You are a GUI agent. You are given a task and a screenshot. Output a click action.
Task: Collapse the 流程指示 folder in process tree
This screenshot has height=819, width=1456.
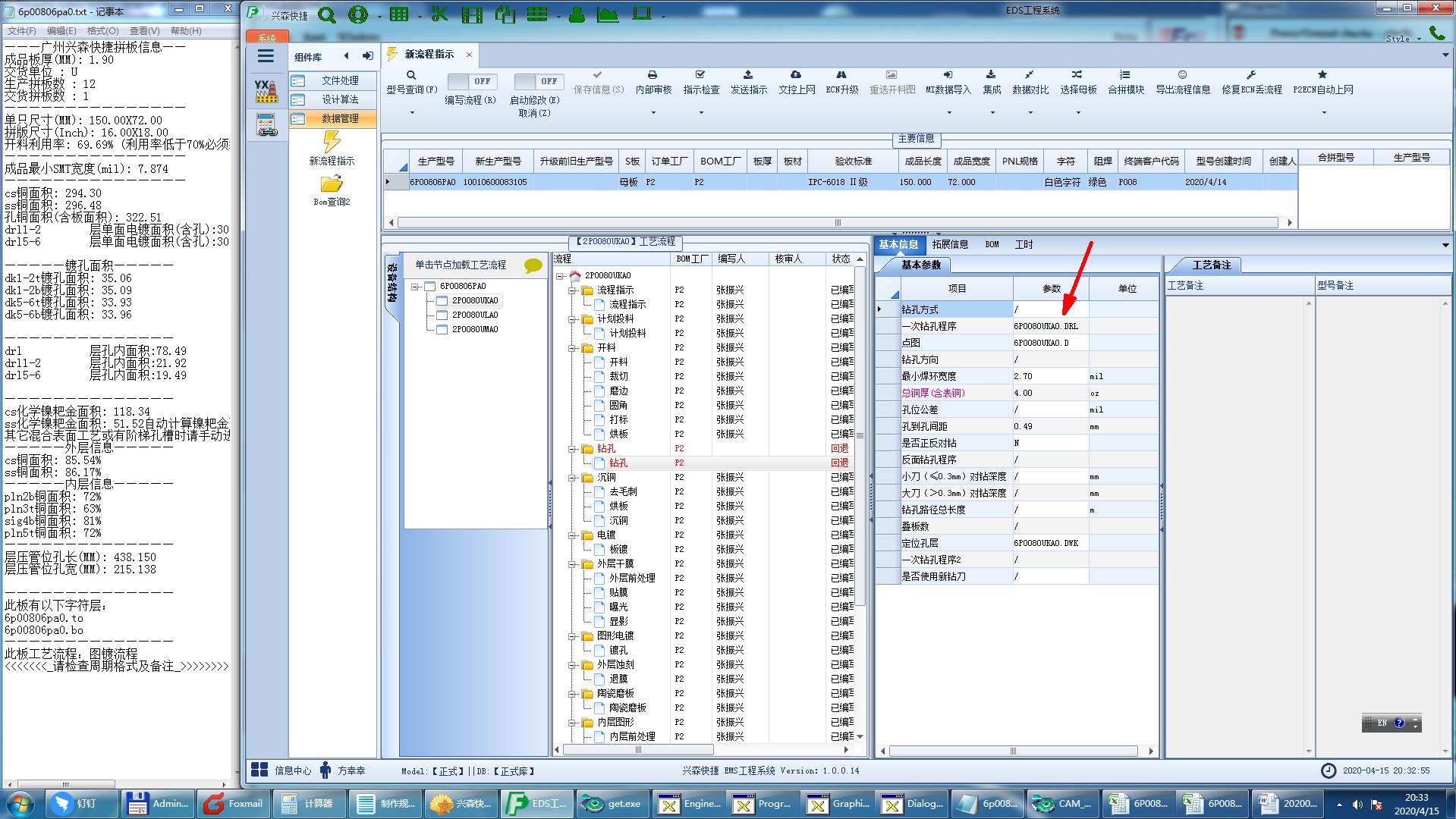pos(572,290)
